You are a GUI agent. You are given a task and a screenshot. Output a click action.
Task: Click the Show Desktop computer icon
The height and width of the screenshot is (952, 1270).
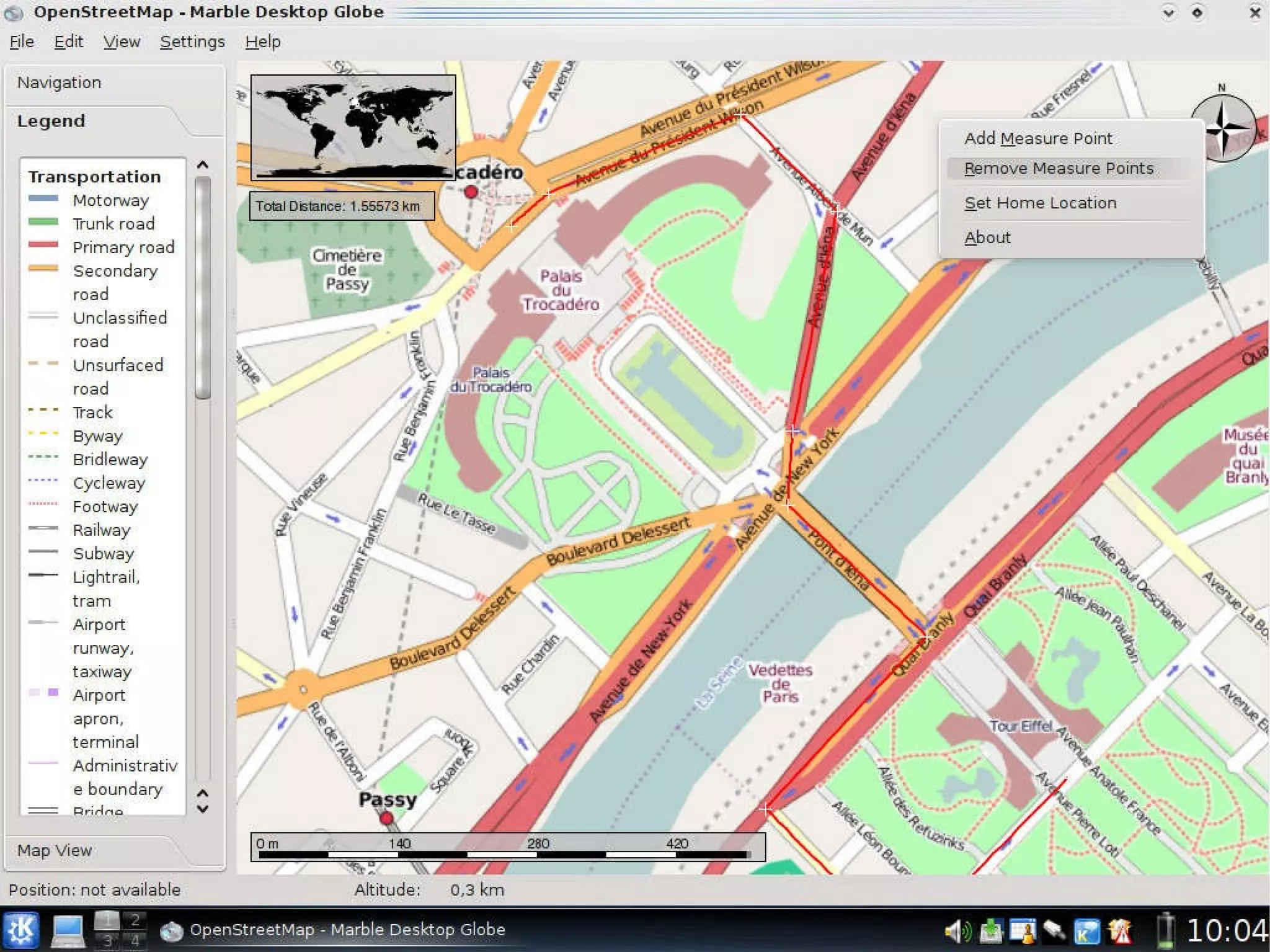point(66,930)
